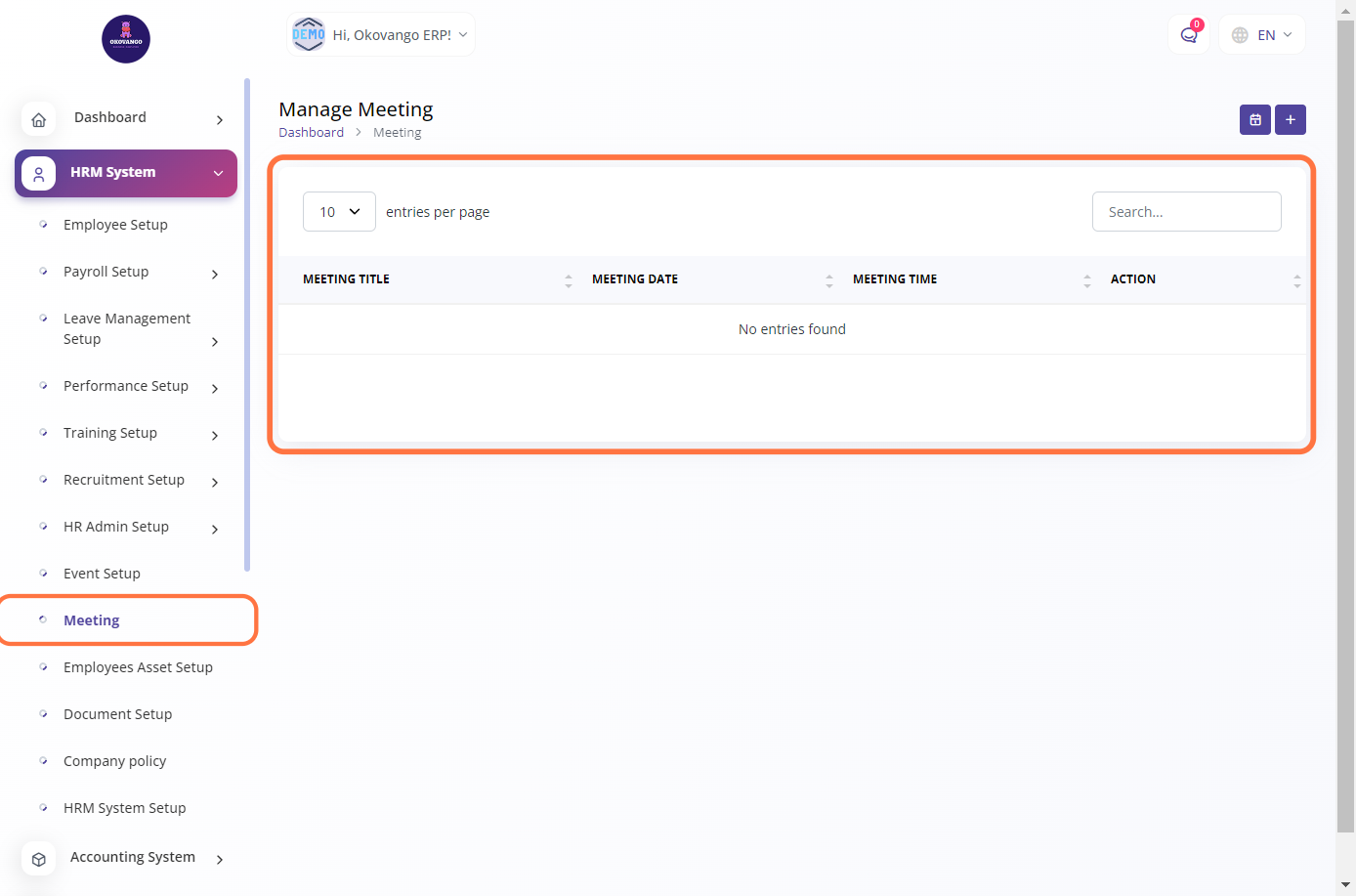The width and height of the screenshot is (1356, 896).
Task: Click the Okovango logo in sidebar
Action: click(x=126, y=39)
